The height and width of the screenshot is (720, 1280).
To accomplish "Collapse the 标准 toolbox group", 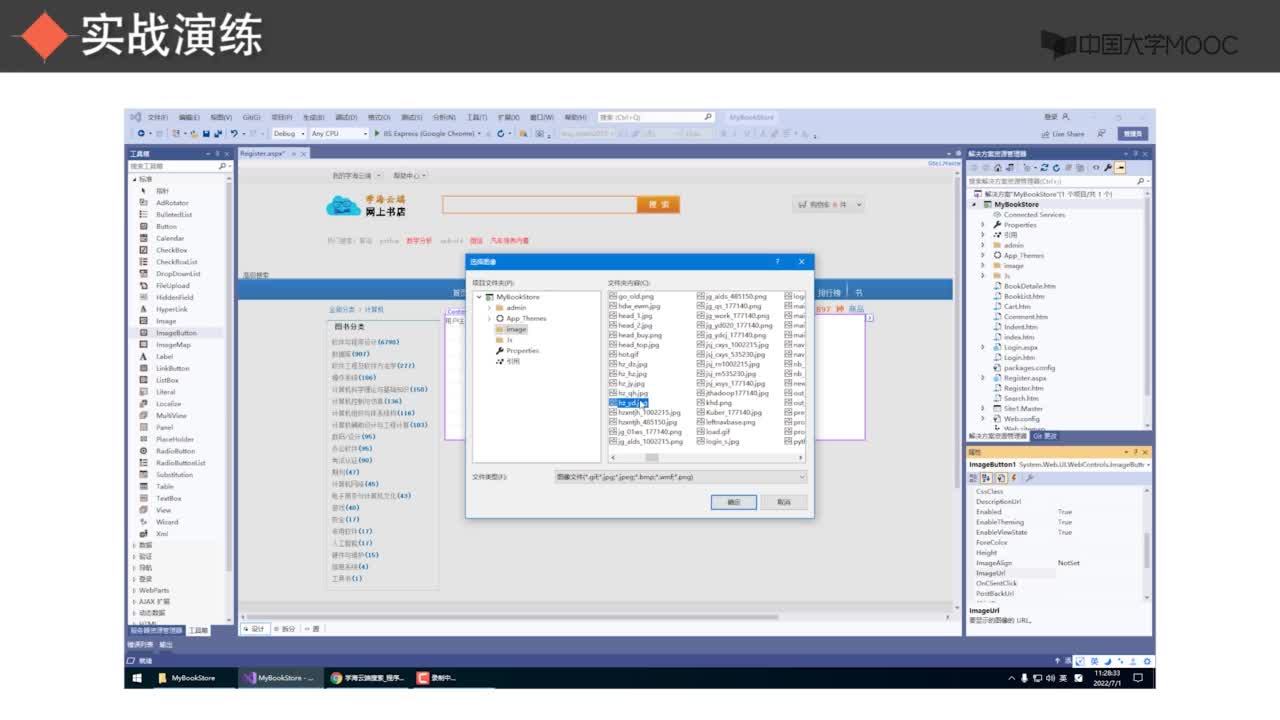I will click(134, 179).
